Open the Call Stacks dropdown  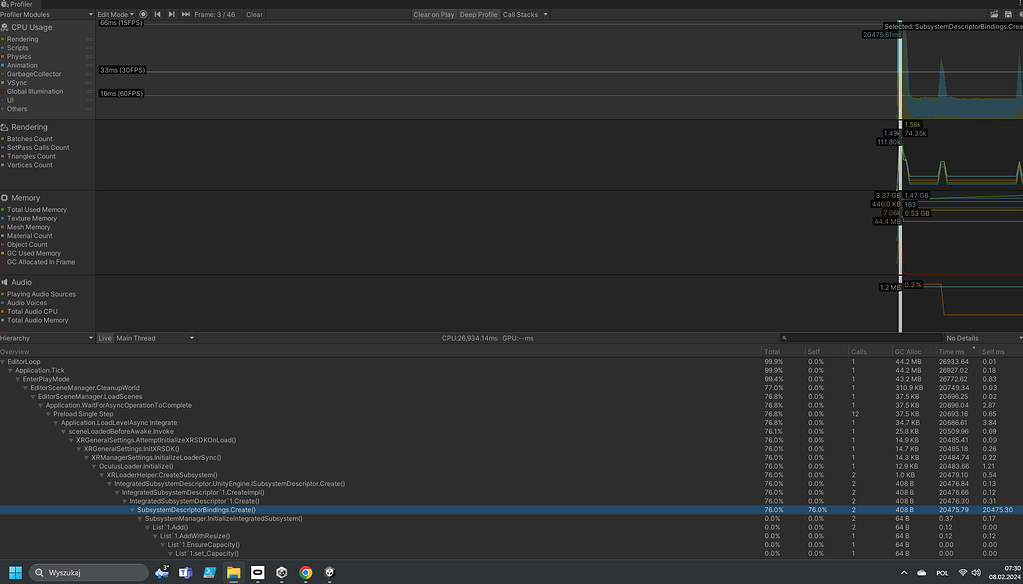point(524,14)
